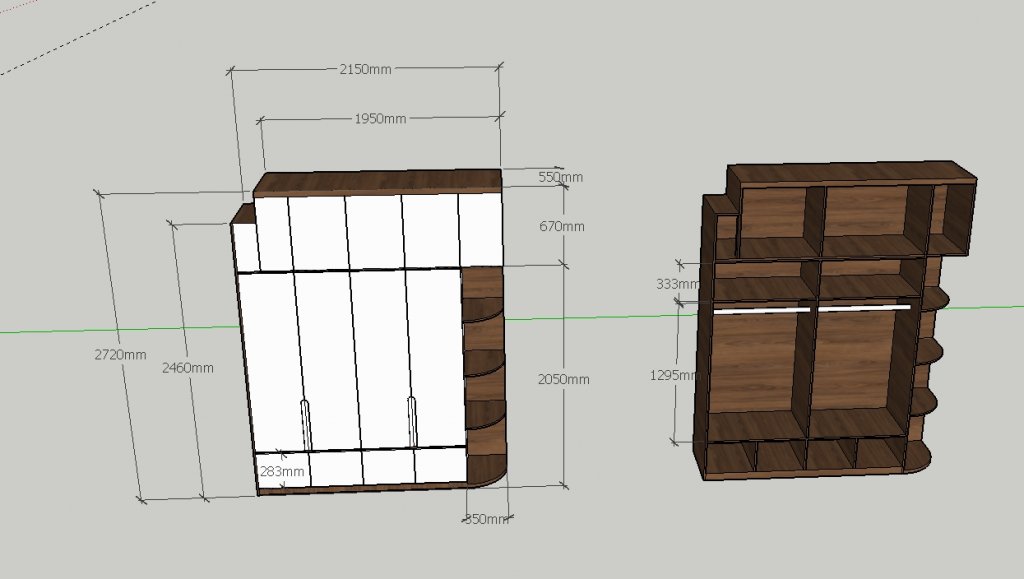Click the 670mm dimension text
The image size is (1024, 579).
tap(562, 227)
